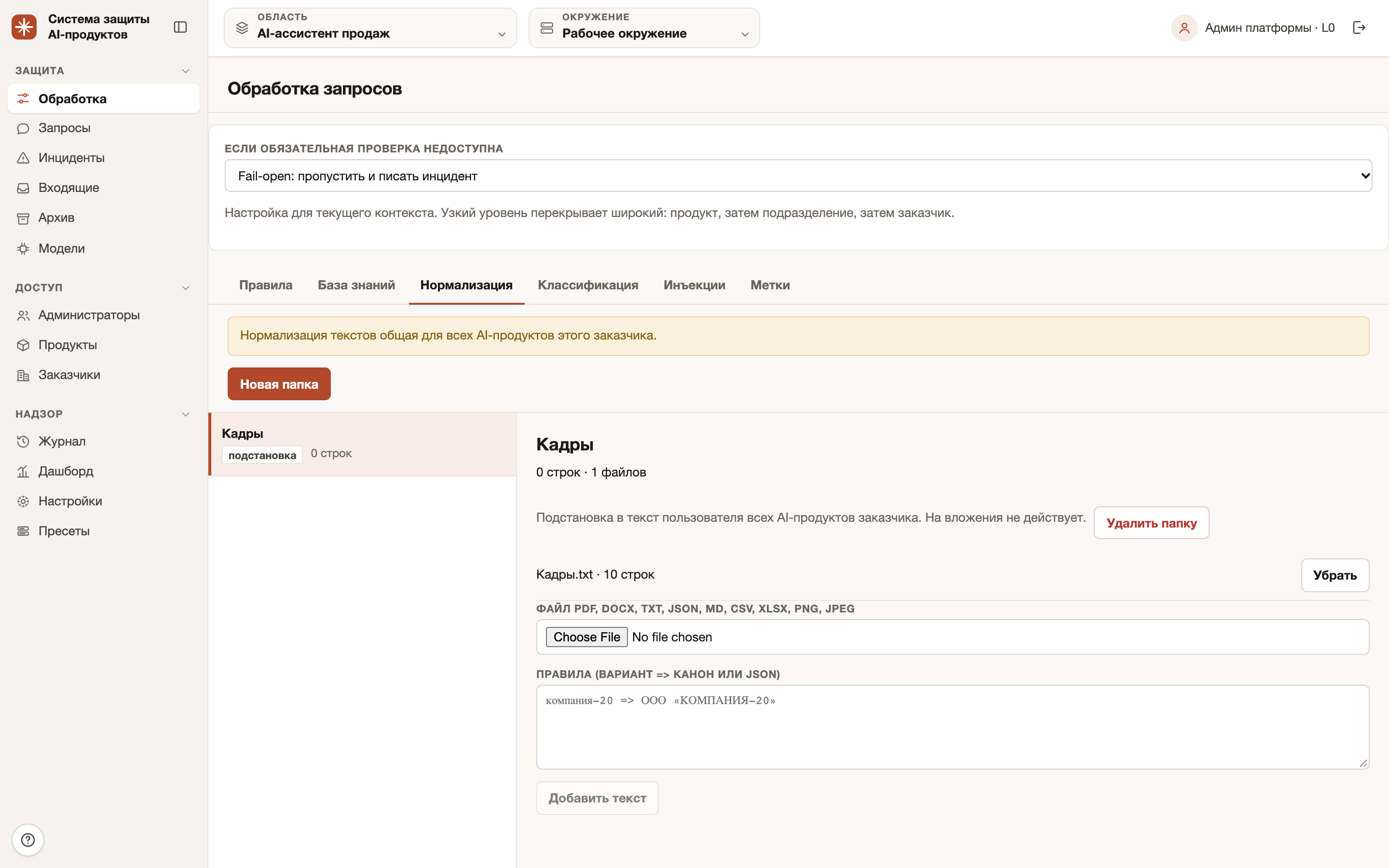Click the app logo asterisk icon
This screenshot has width=1389, height=868.
(x=24, y=27)
